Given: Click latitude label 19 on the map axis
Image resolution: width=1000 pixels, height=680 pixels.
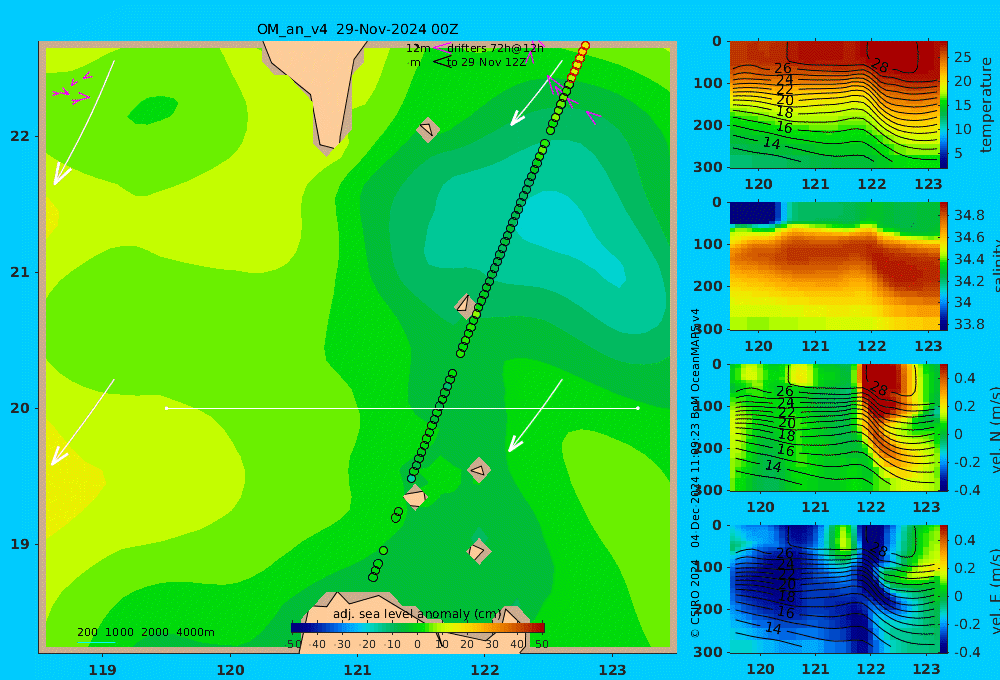Looking at the screenshot, I should point(20,544).
